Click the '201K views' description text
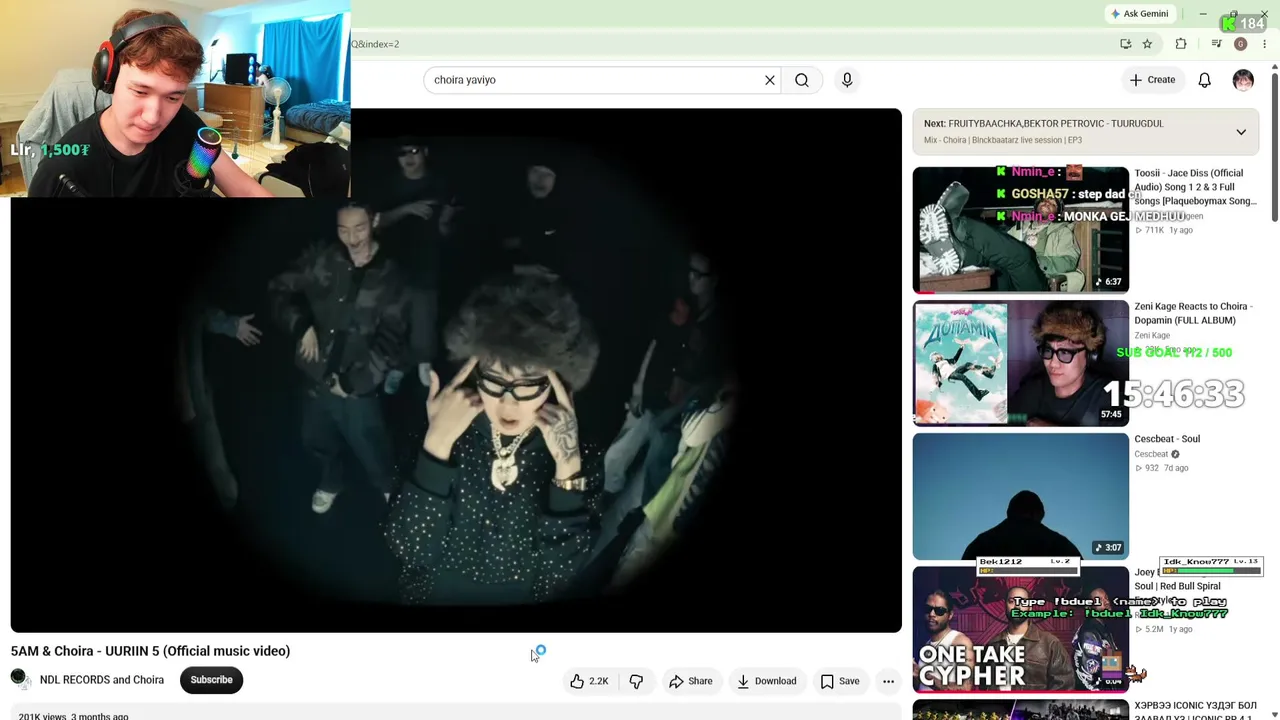This screenshot has width=1280, height=720. coord(42,716)
